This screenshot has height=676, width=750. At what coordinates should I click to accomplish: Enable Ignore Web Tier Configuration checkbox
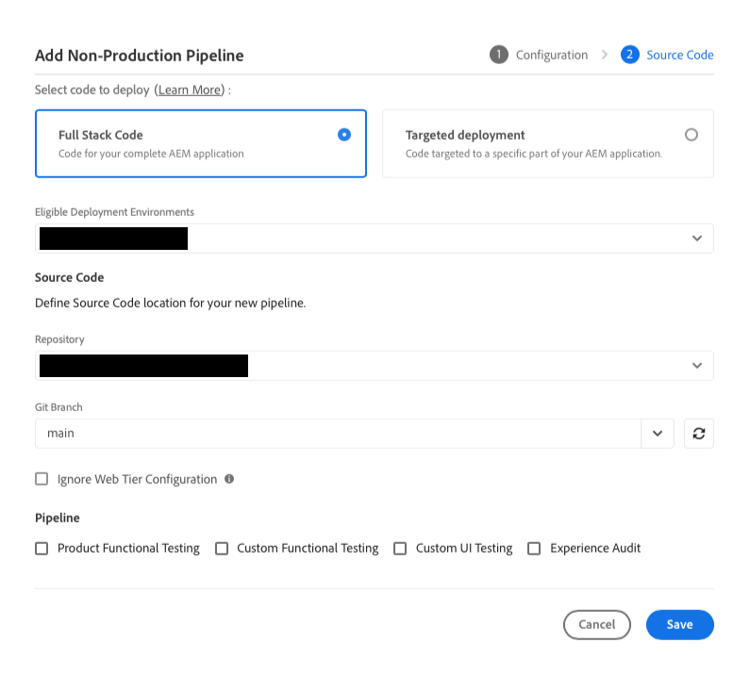pyautogui.click(x=42, y=479)
